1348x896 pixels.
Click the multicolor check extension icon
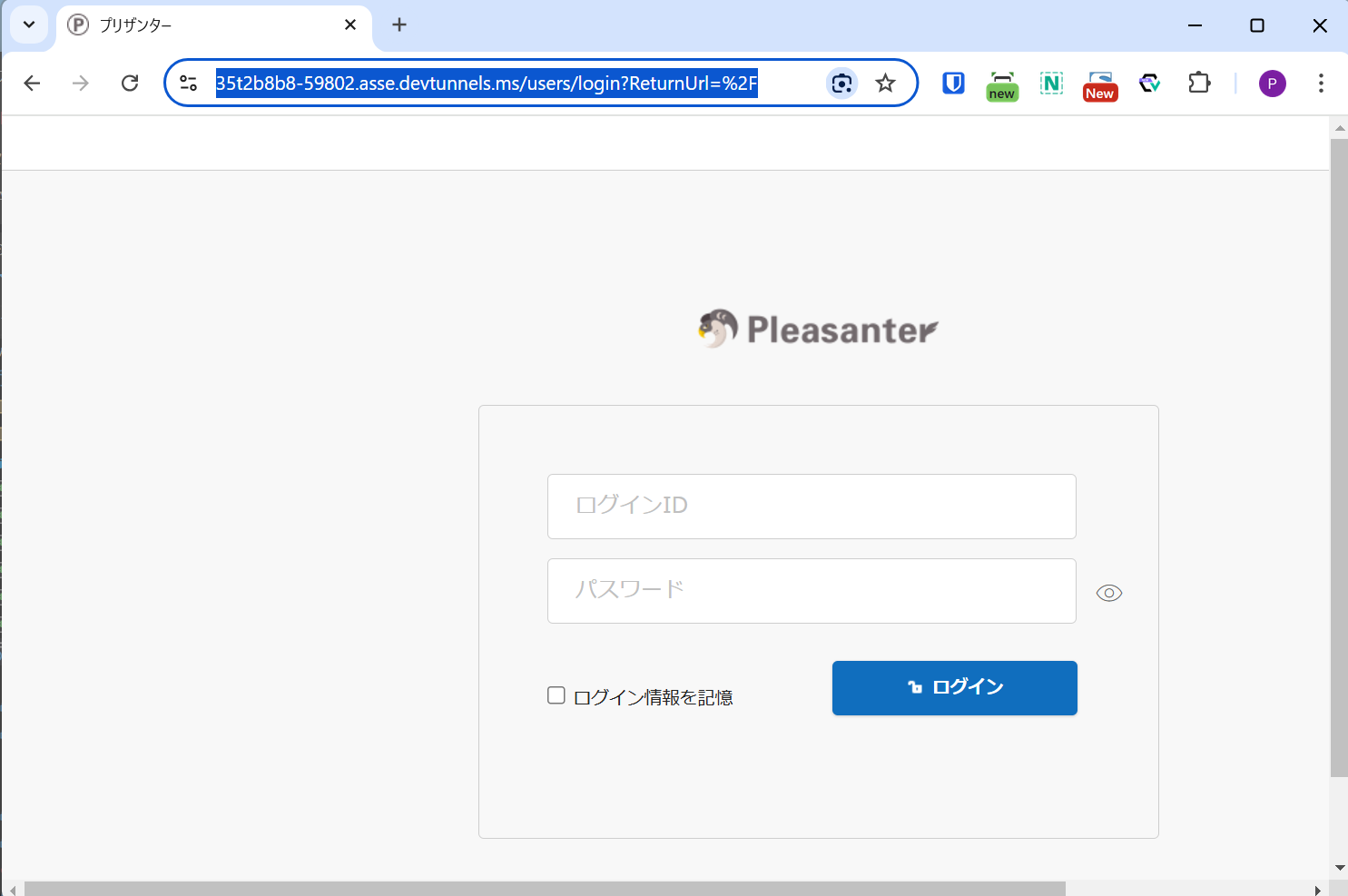point(1150,84)
